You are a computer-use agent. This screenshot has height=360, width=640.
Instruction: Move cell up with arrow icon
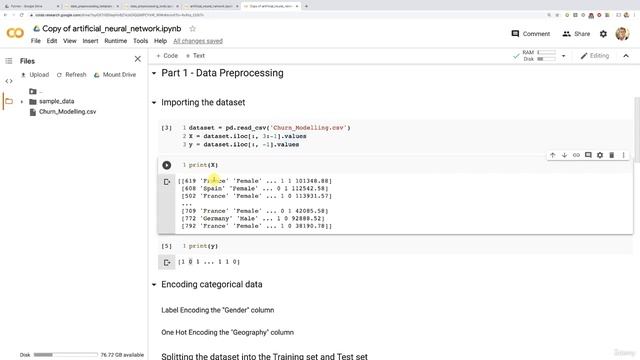[x=553, y=155]
